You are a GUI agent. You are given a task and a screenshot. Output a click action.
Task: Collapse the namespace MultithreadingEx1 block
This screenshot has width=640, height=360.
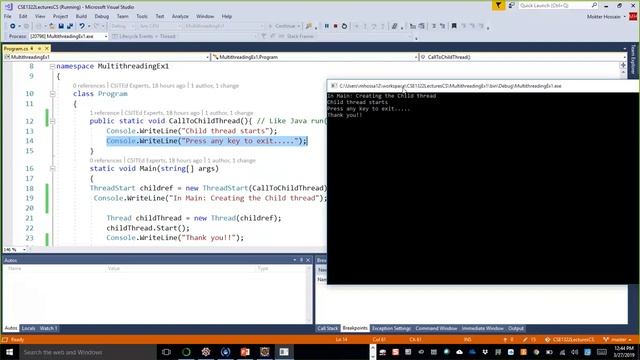coord(52,66)
